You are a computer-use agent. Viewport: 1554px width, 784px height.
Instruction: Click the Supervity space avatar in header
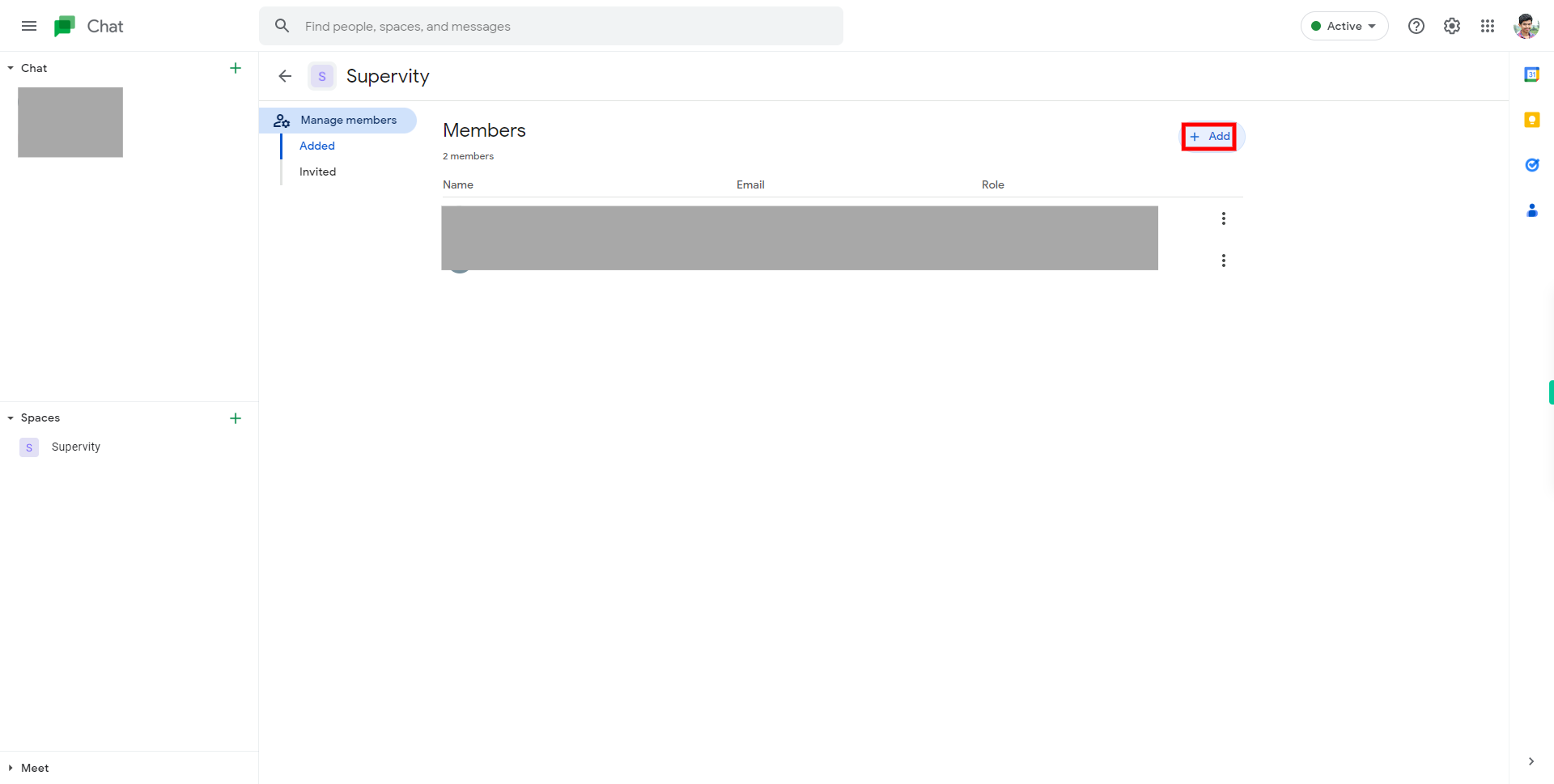tap(322, 76)
